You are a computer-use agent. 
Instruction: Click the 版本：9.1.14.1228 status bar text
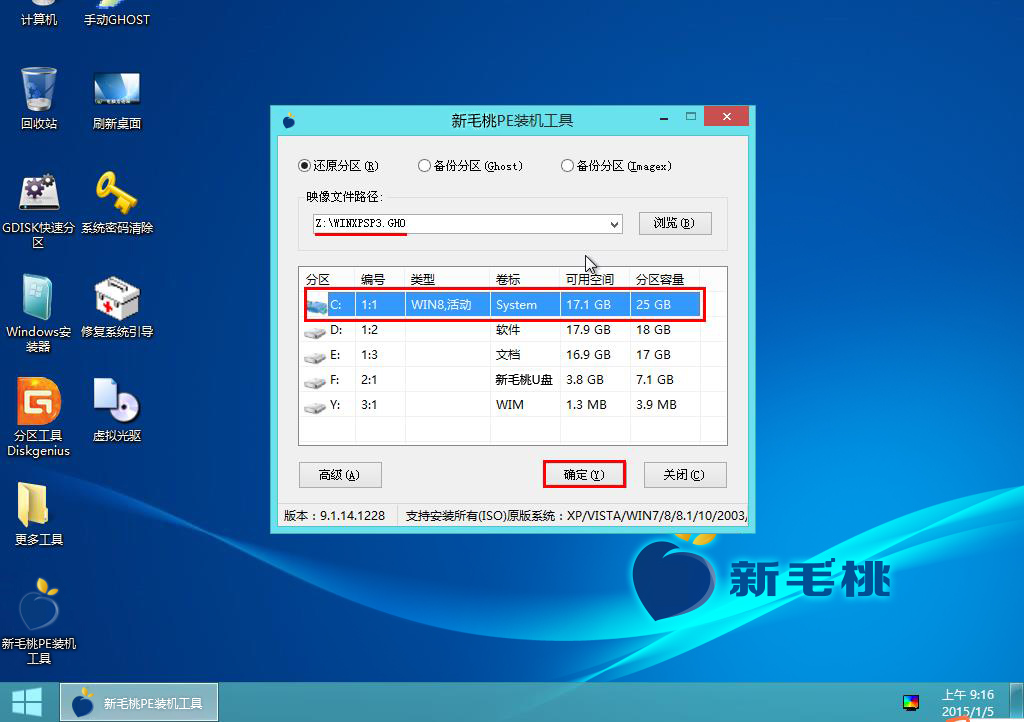tap(334, 516)
